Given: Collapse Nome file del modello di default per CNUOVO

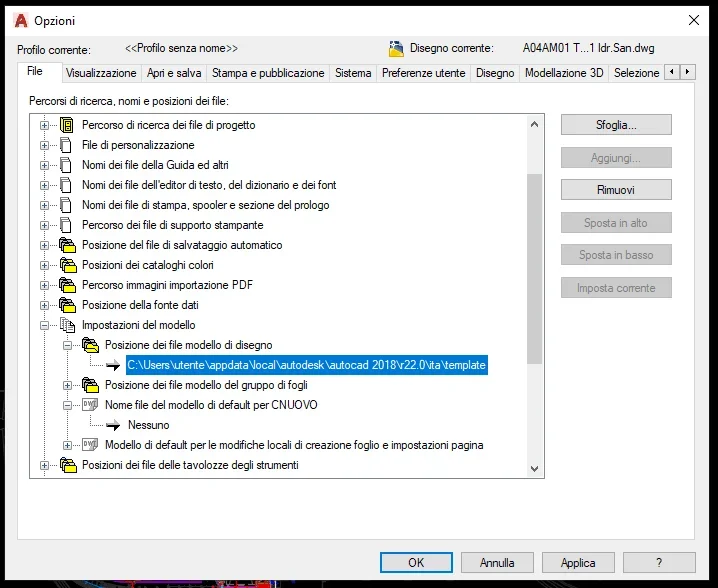Looking at the screenshot, I should [x=67, y=405].
